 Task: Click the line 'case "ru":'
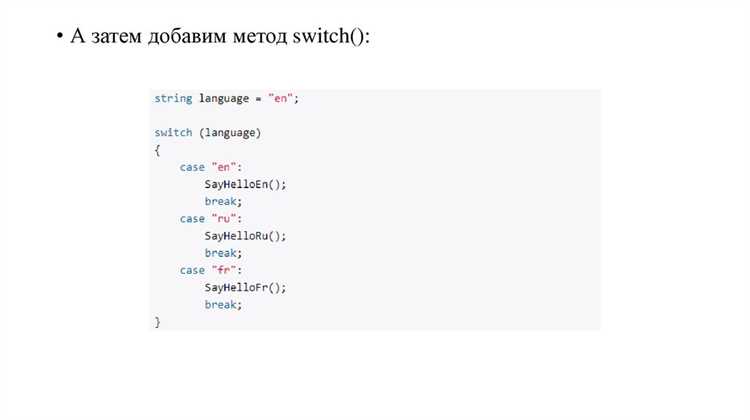point(211,219)
